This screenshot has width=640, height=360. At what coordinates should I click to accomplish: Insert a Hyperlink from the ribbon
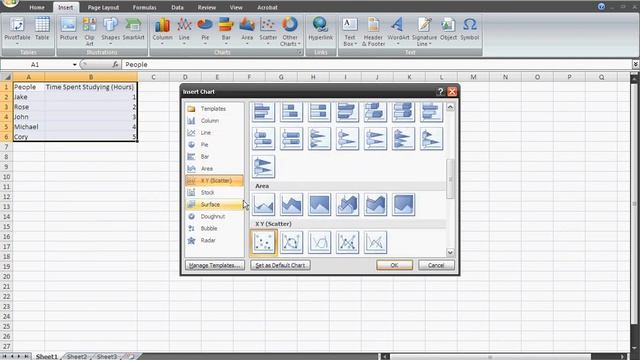(320, 29)
